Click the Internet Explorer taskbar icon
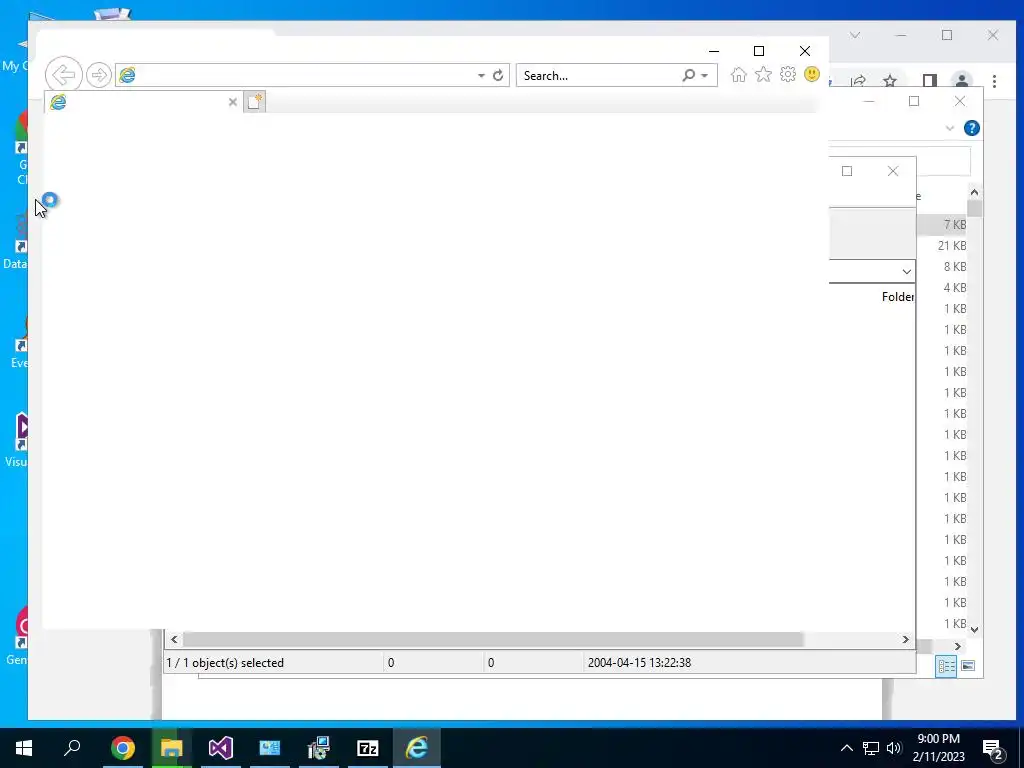 pos(417,748)
